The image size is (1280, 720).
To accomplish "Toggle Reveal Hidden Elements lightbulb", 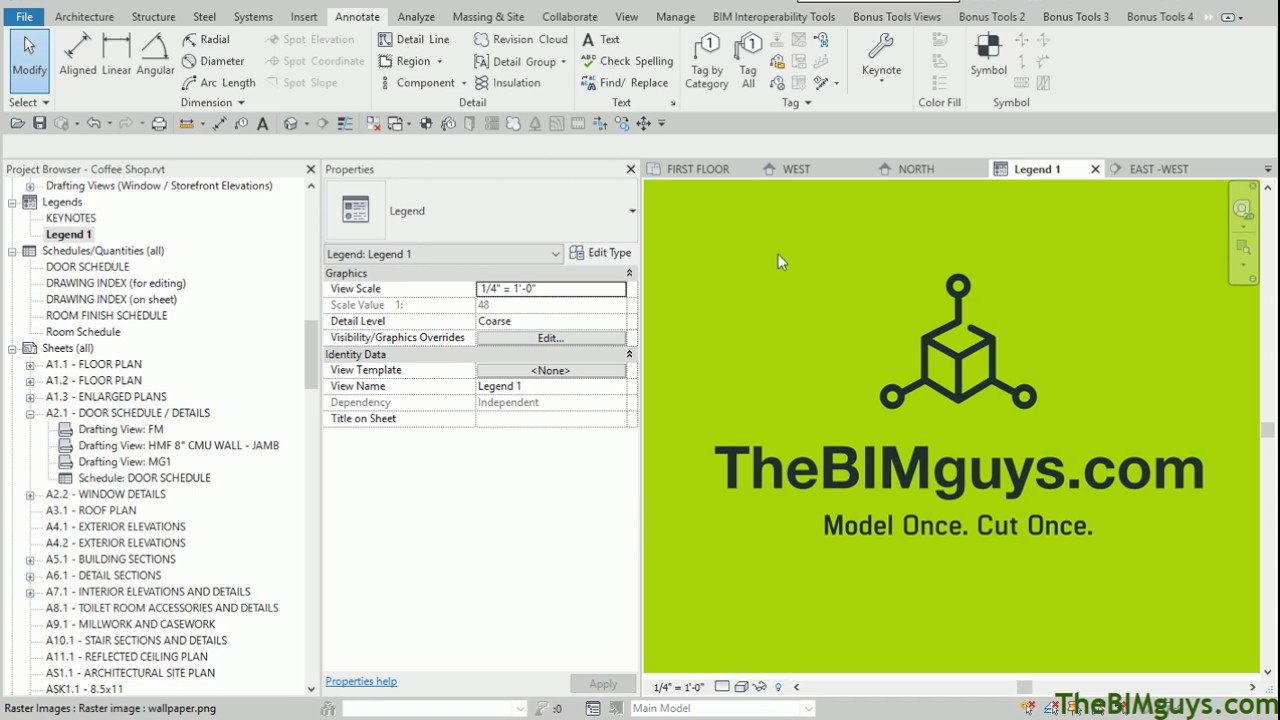I will [778, 687].
